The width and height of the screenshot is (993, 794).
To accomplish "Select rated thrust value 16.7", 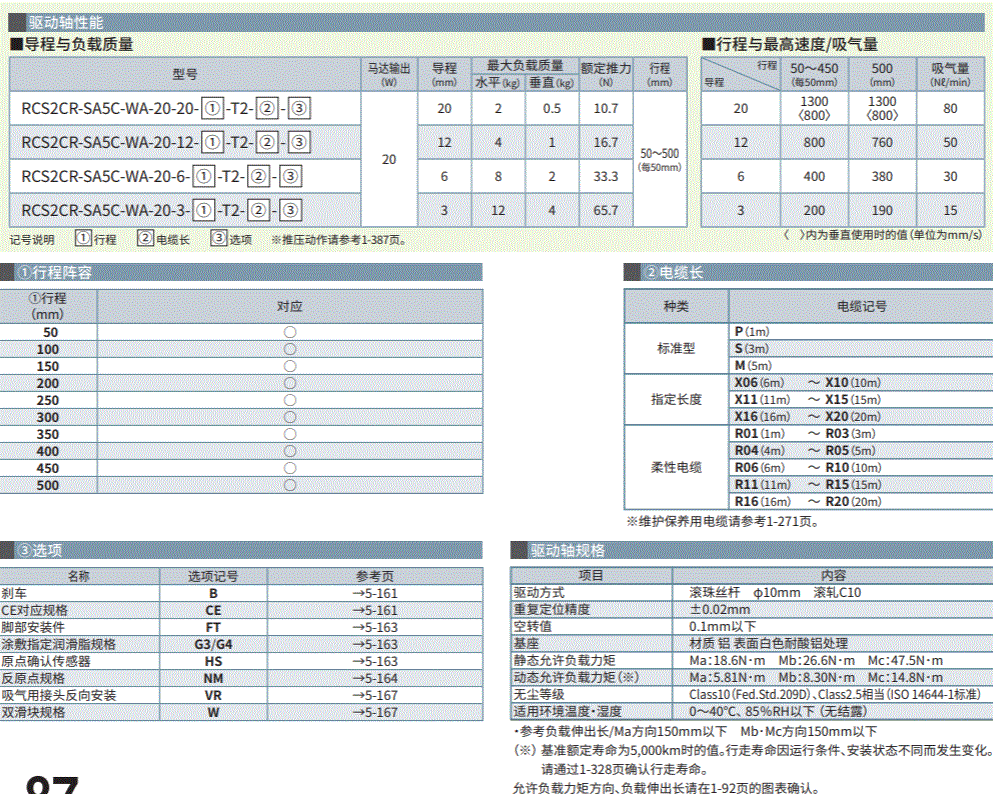I will (605, 142).
